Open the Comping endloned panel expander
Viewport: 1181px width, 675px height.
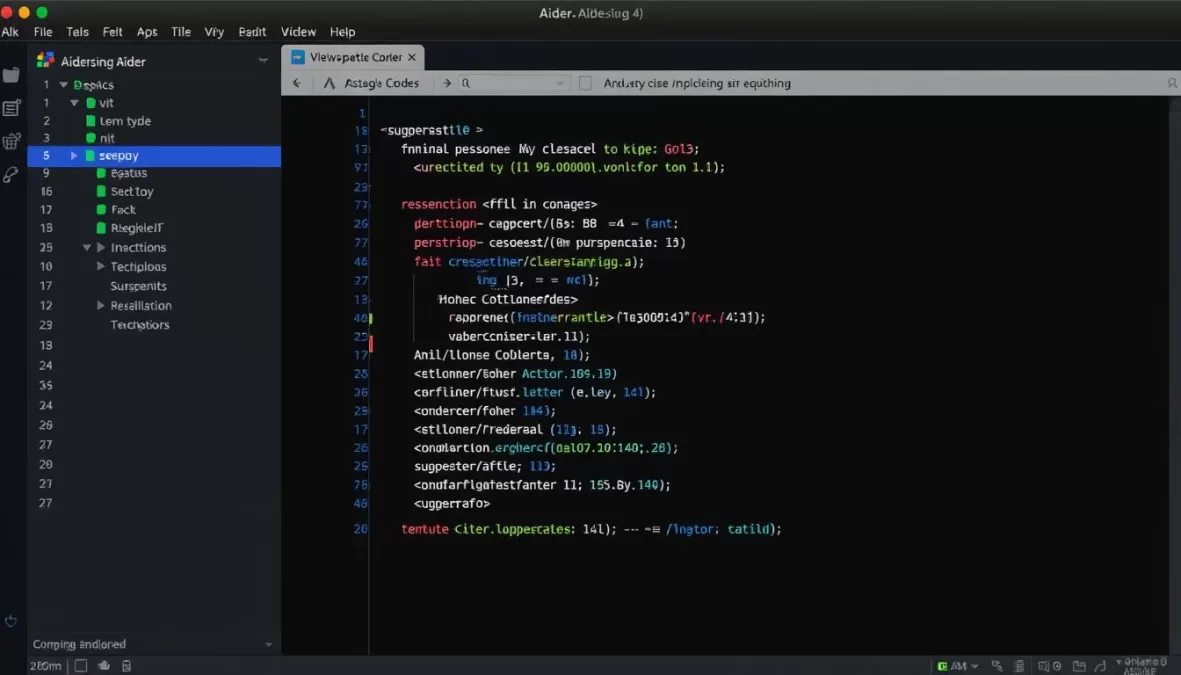point(267,644)
